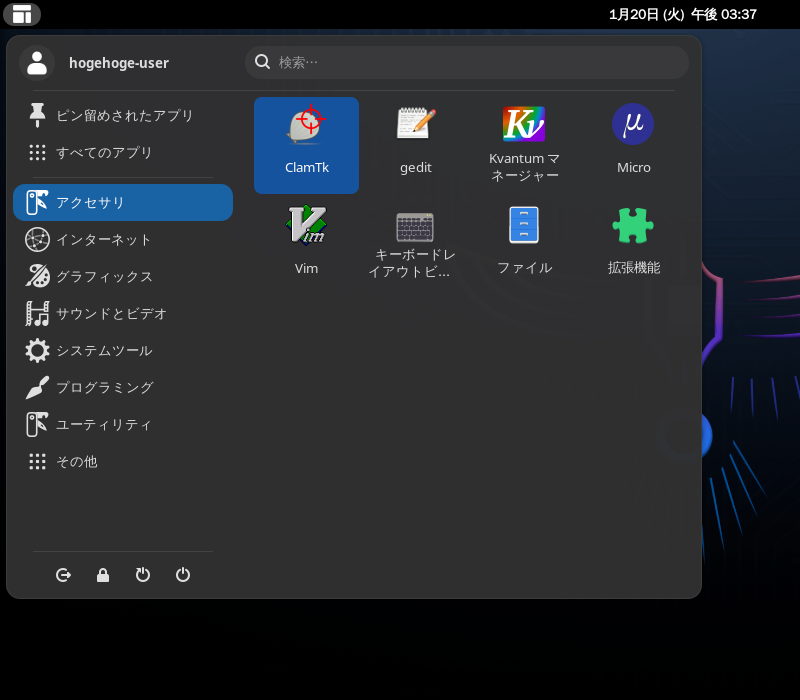Viewport: 800px width, 700px height.
Task: Click the search magnifier icon
Action: [x=262, y=62]
